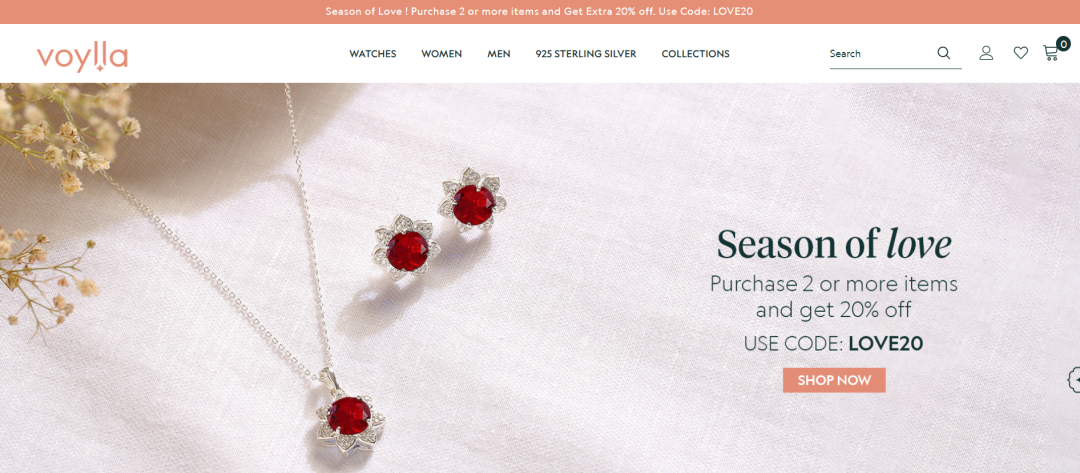Click the search magnifier icon

[944, 53]
